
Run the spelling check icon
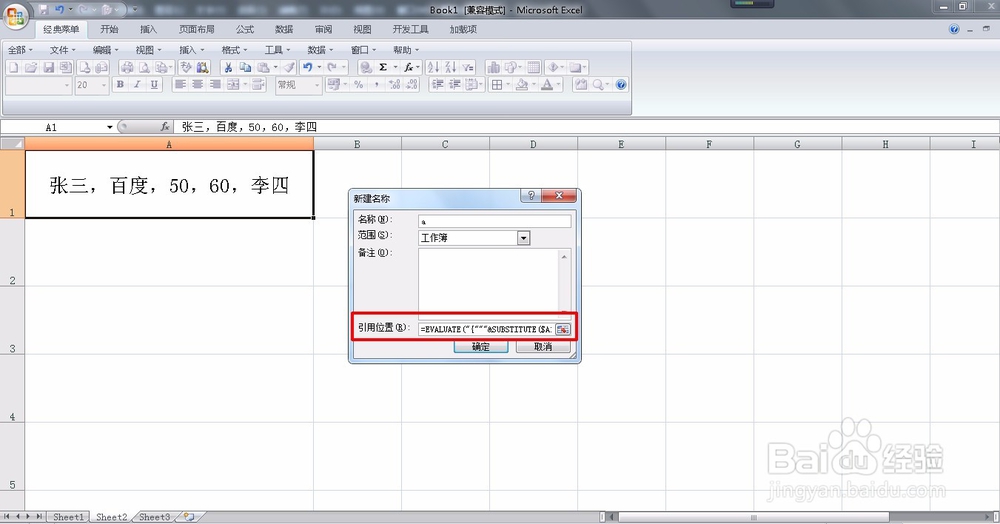(186, 67)
